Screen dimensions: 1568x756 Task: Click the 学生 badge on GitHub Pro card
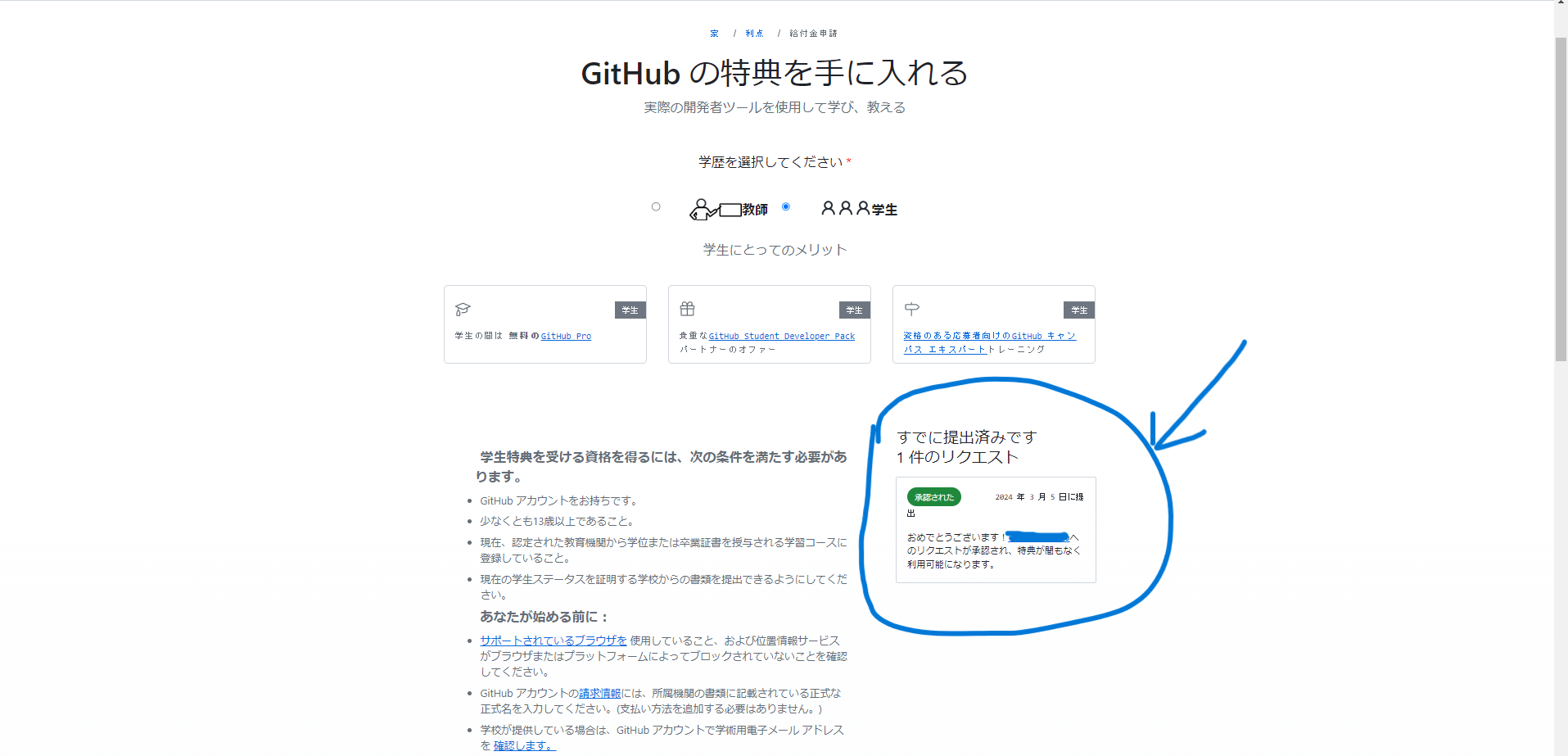click(x=630, y=310)
